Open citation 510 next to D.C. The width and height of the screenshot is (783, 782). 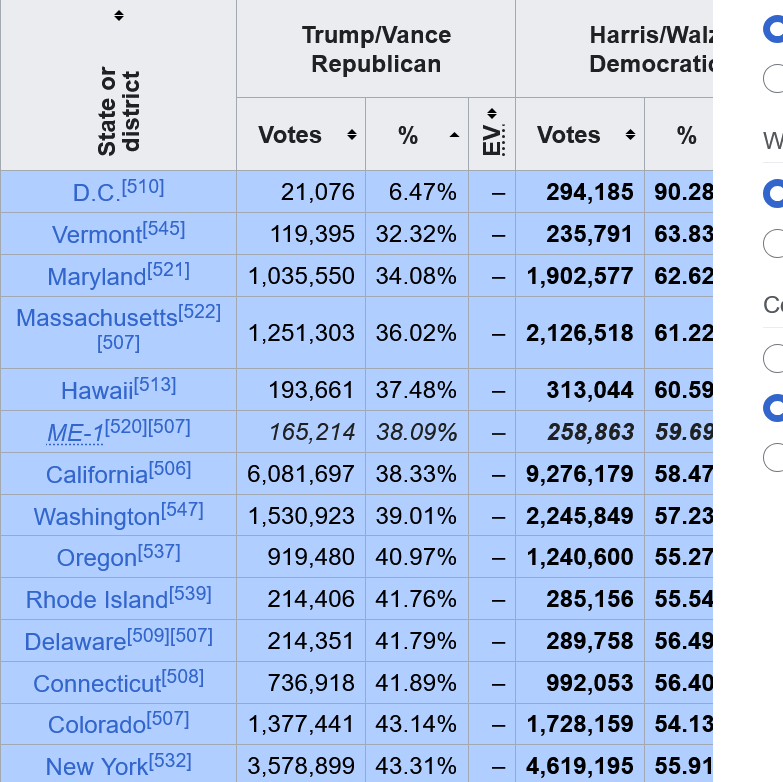[x=143, y=187]
